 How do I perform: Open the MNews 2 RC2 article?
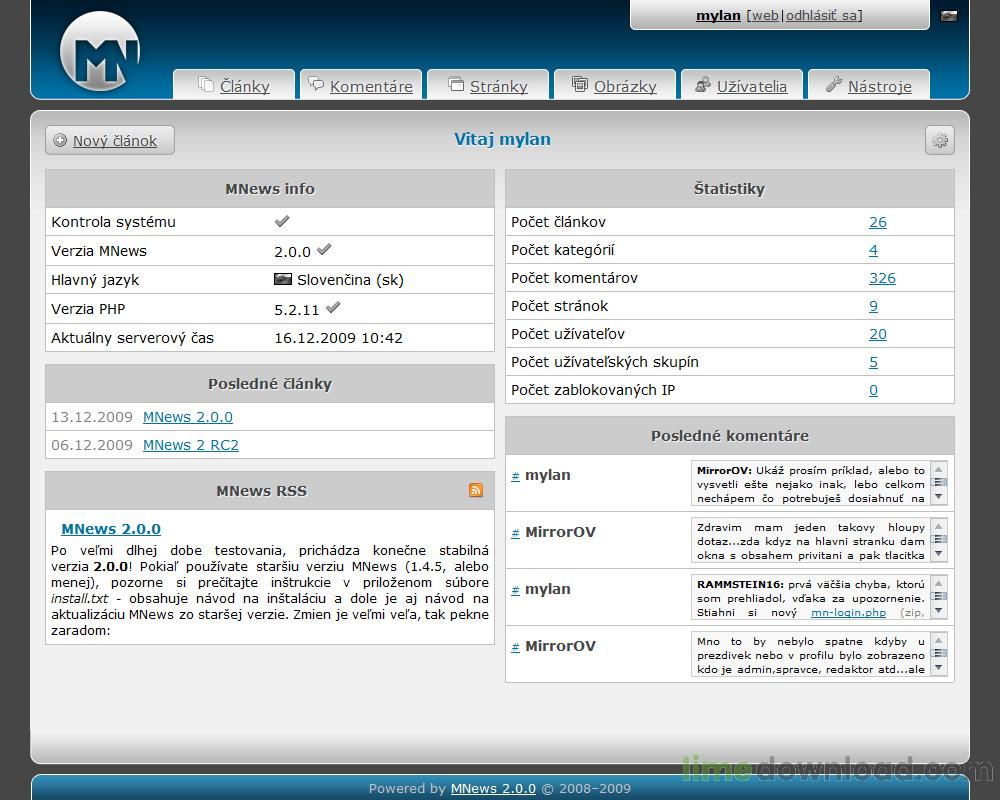[x=191, y=445]
